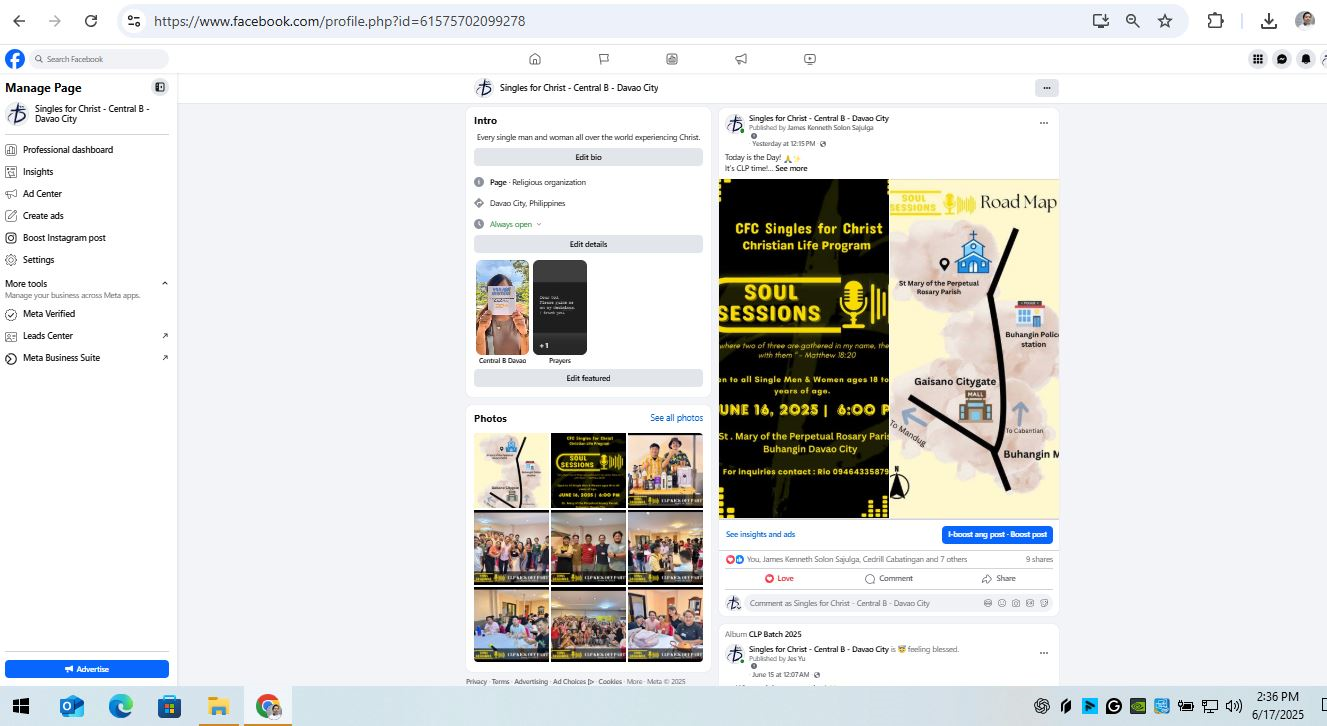This screenshot has width=1327, height=726.
Task: Open the three-dot menu on the feeling blessed post
Action: coord(1044,653)
